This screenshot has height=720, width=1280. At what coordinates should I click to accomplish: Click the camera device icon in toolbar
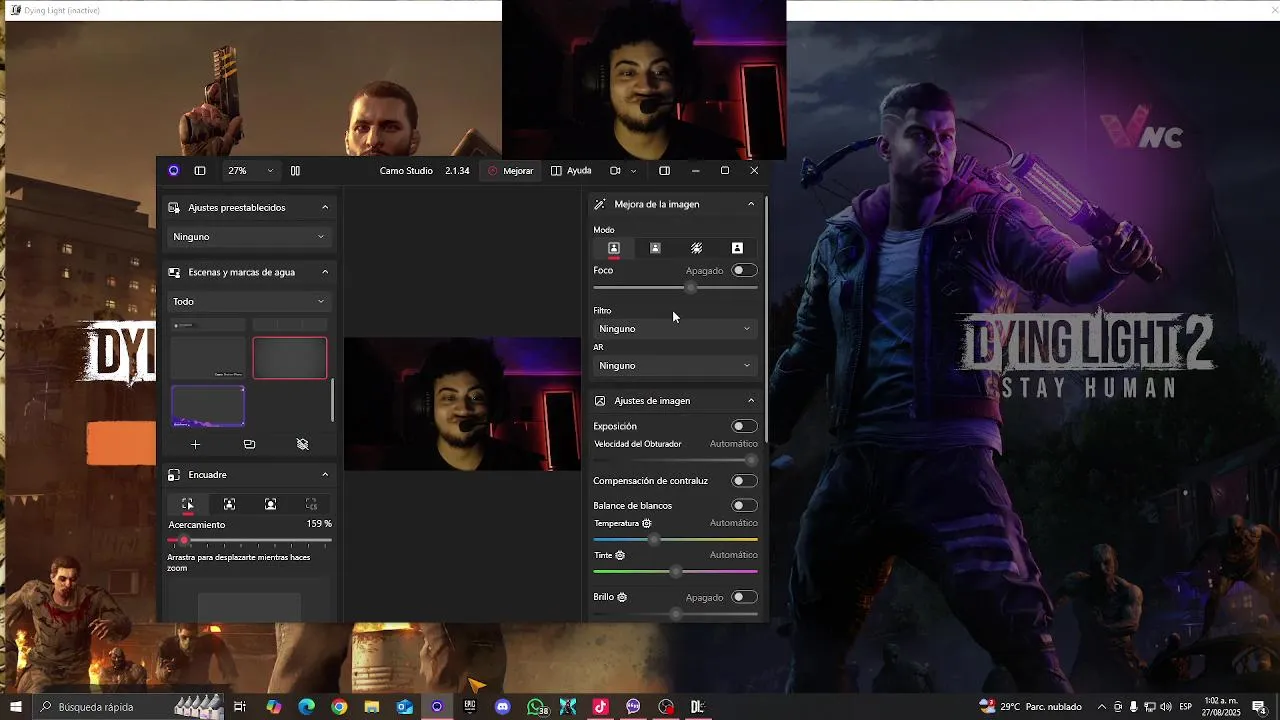tap(615, 171)
